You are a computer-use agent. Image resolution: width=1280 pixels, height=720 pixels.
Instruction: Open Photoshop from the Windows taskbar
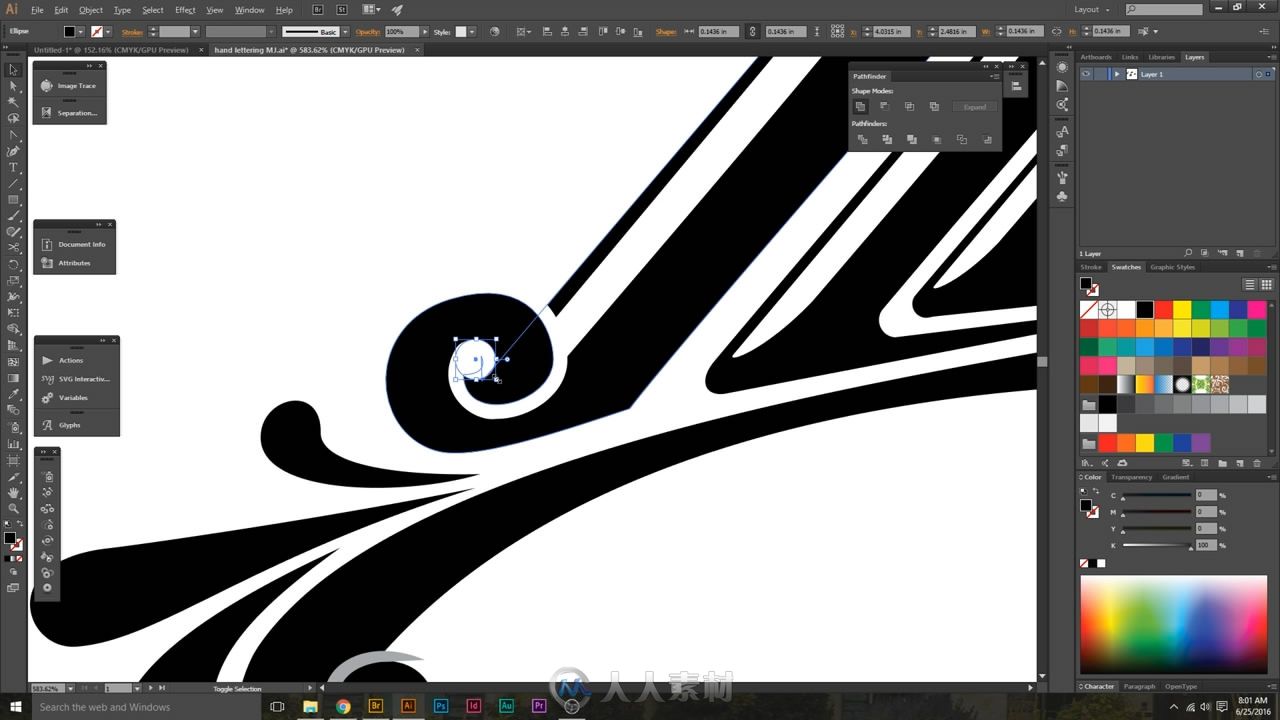pos(441,706)
